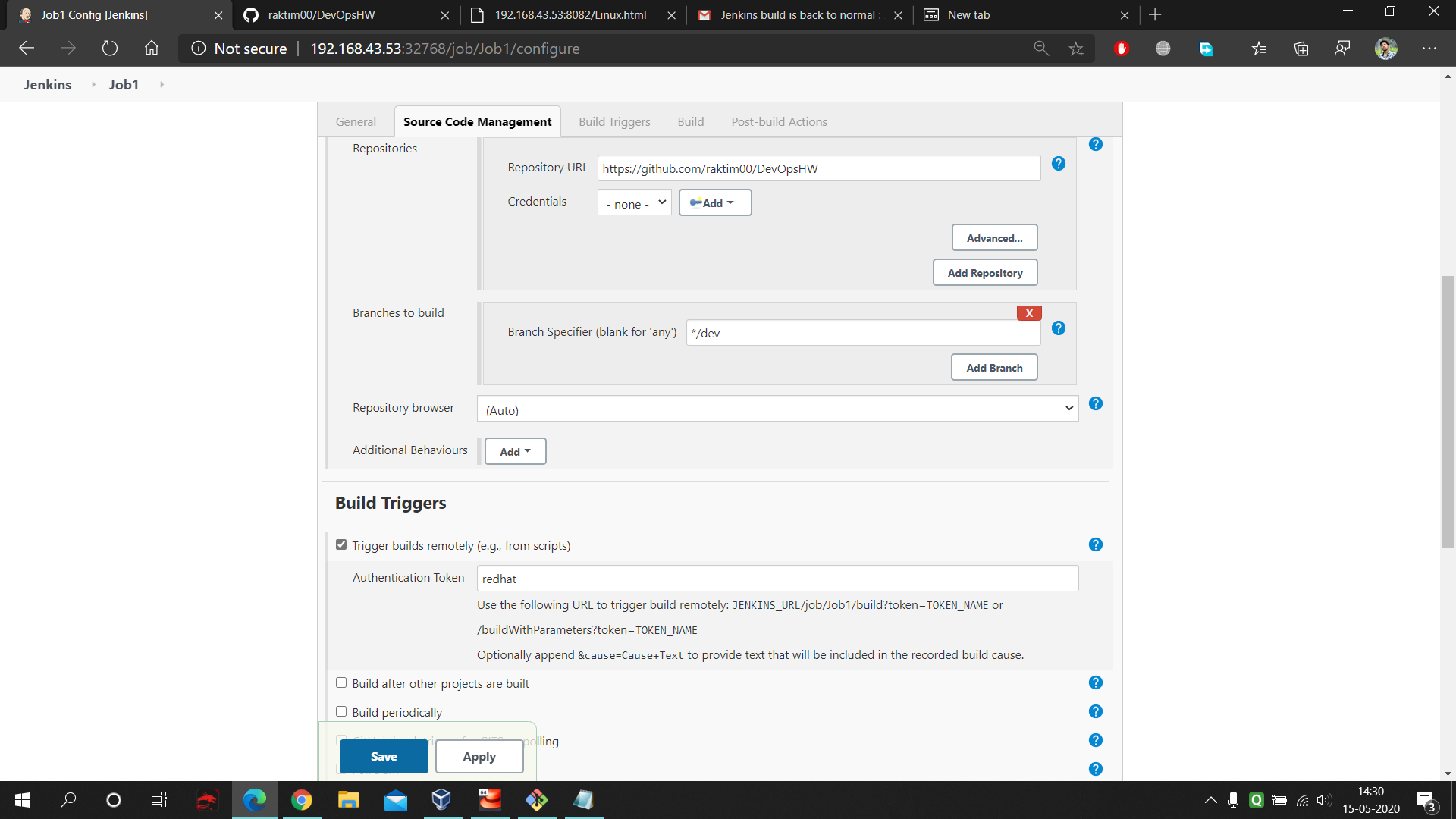
Task: Click help icon beside Branch Specifier field
Action: tap(1059, 328)
